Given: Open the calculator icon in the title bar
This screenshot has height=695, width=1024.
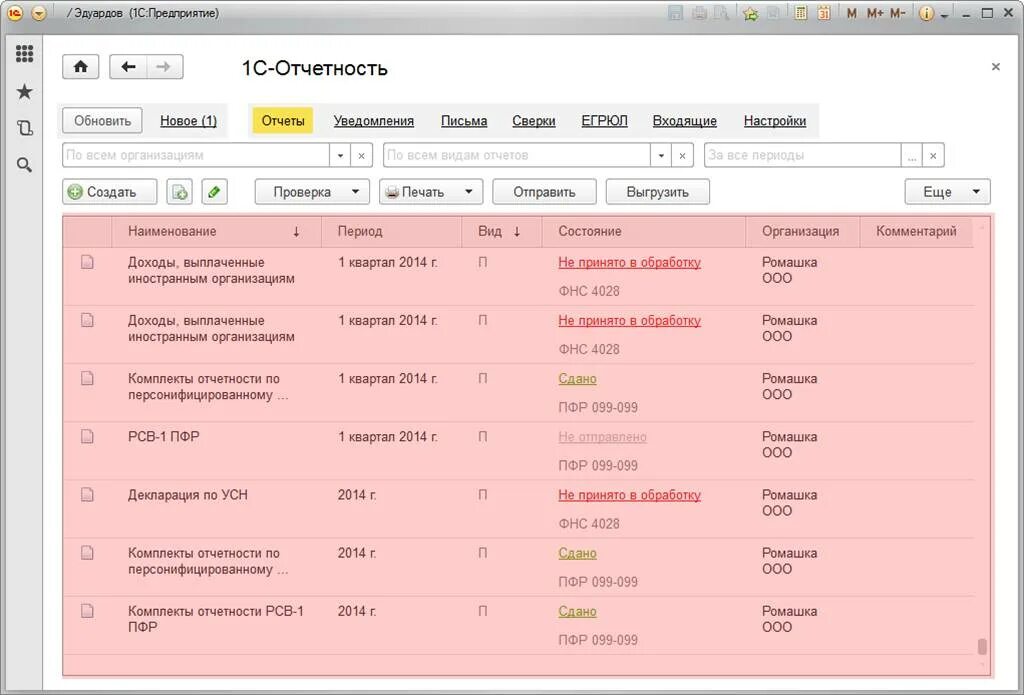Looking at the screenshot, I should pos(801,13).
